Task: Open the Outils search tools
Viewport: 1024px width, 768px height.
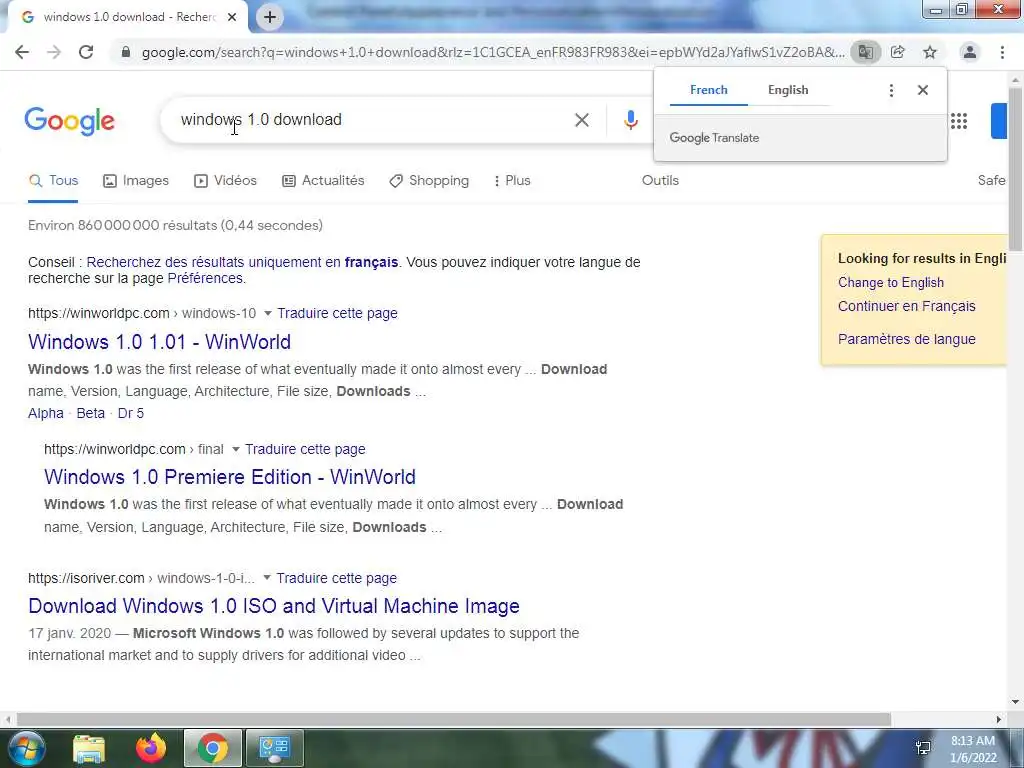Action: coord(660,181)
